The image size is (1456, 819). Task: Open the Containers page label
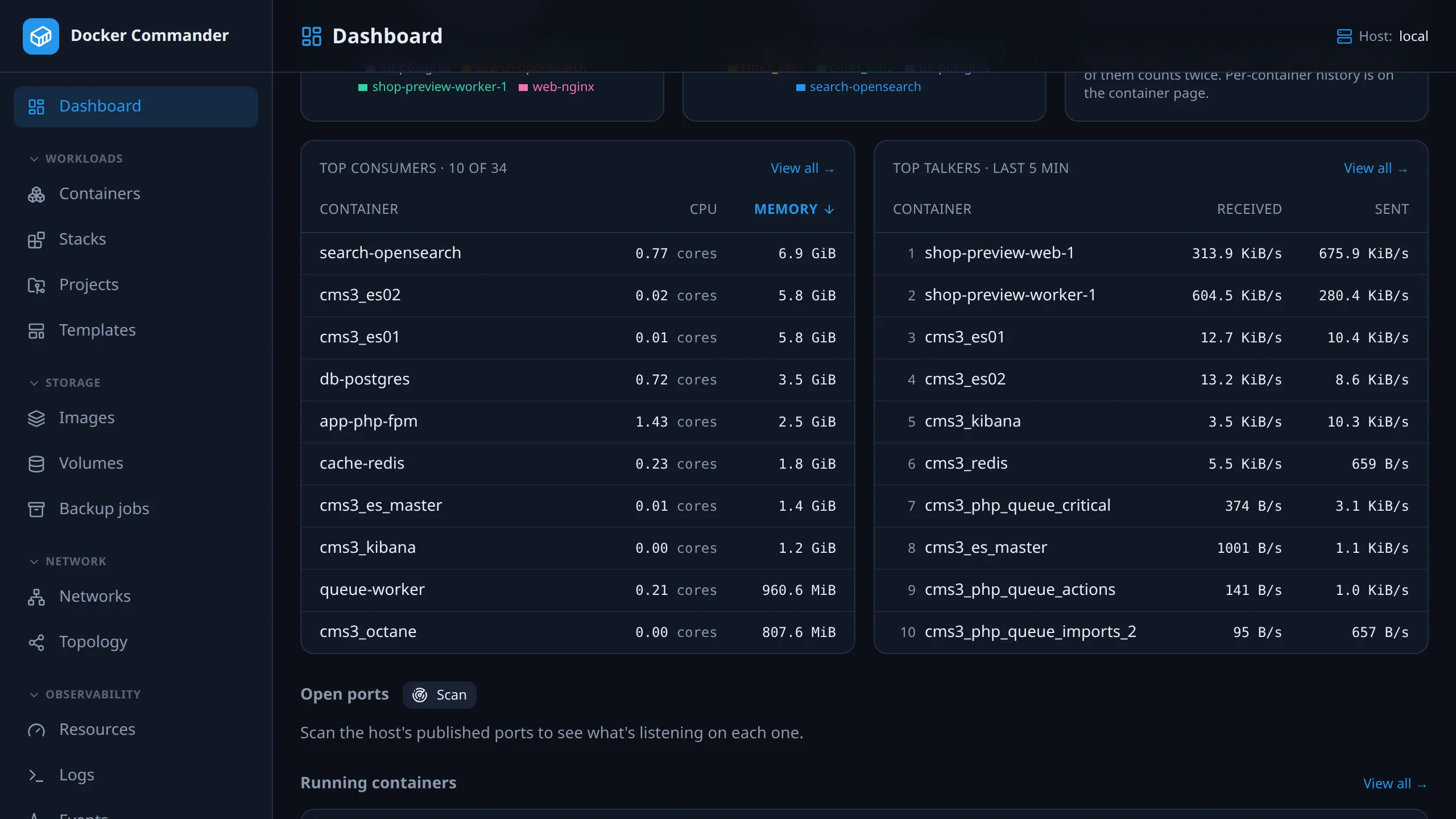[x=100, y=193]
